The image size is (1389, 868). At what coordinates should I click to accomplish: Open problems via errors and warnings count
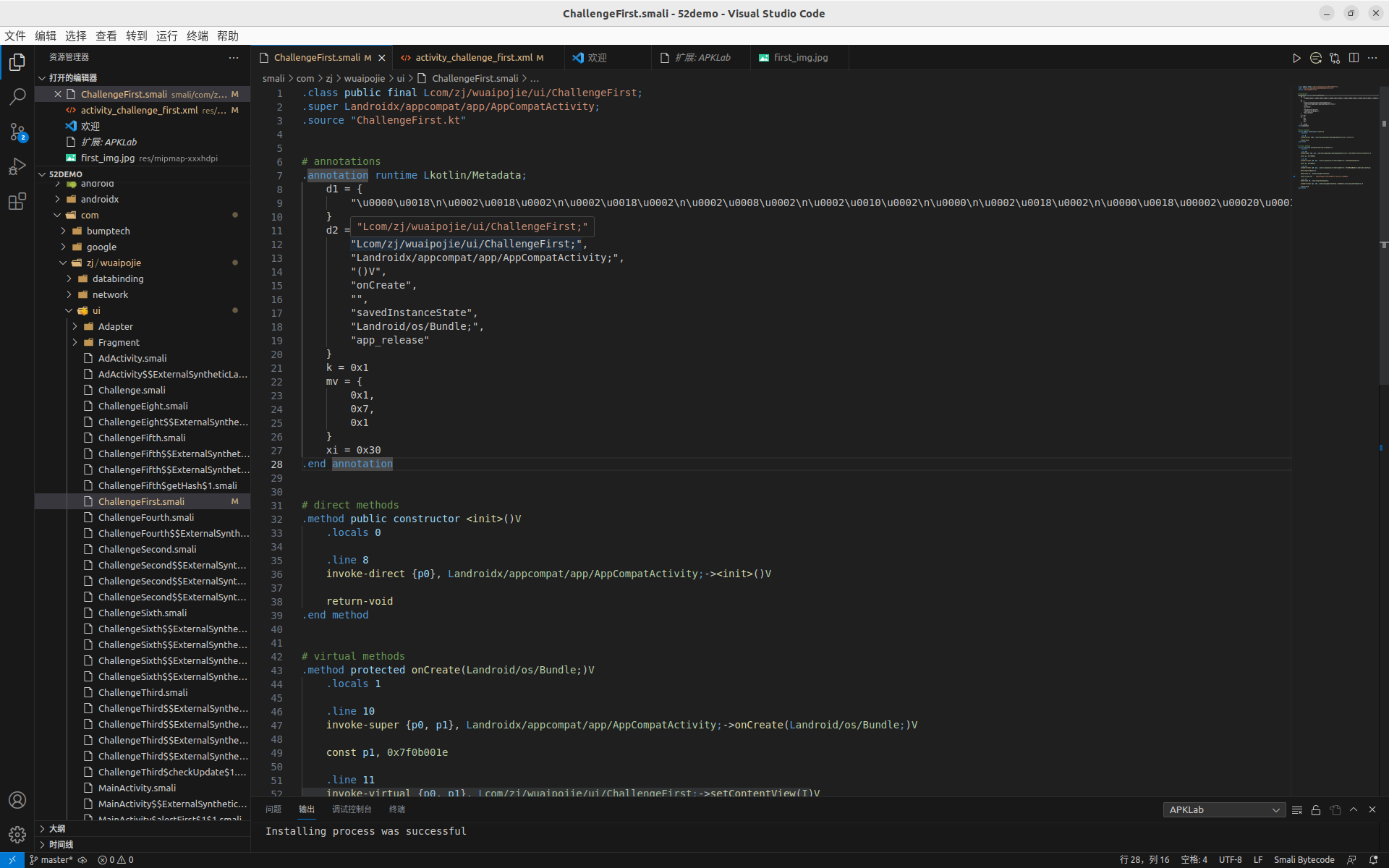point(116,860)
